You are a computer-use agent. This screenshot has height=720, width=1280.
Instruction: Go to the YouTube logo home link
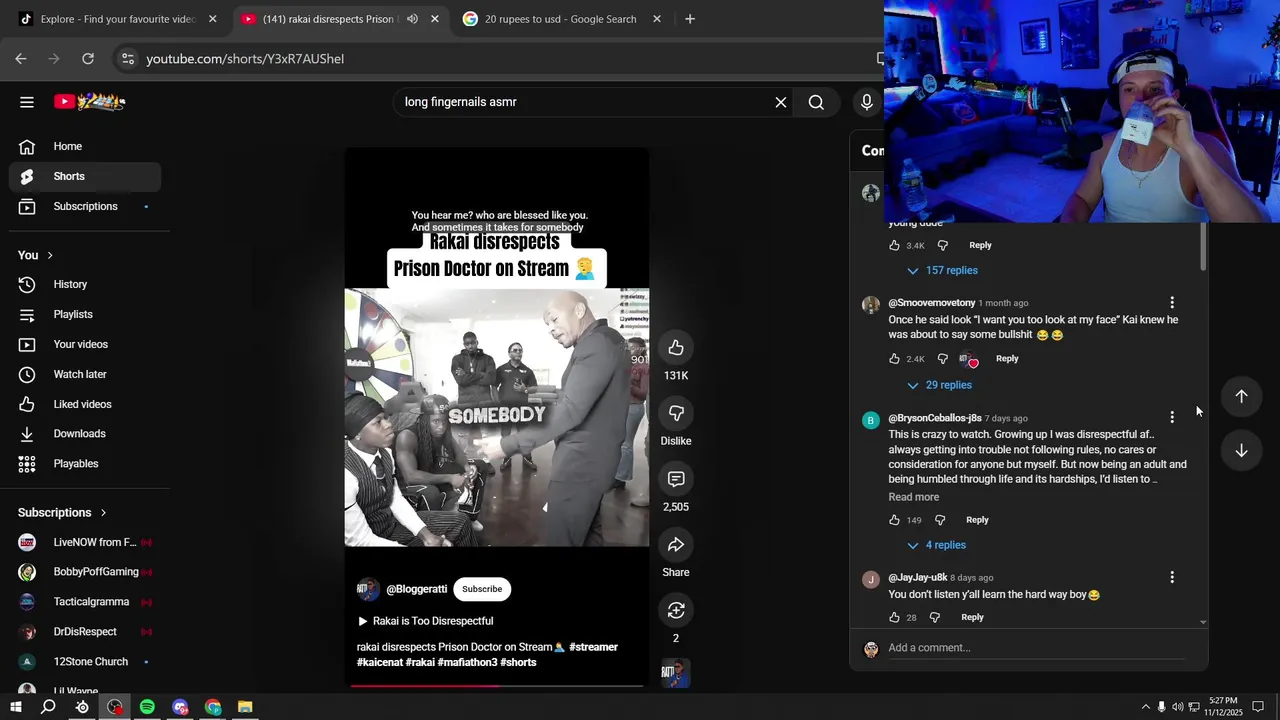tap(90, 102)
